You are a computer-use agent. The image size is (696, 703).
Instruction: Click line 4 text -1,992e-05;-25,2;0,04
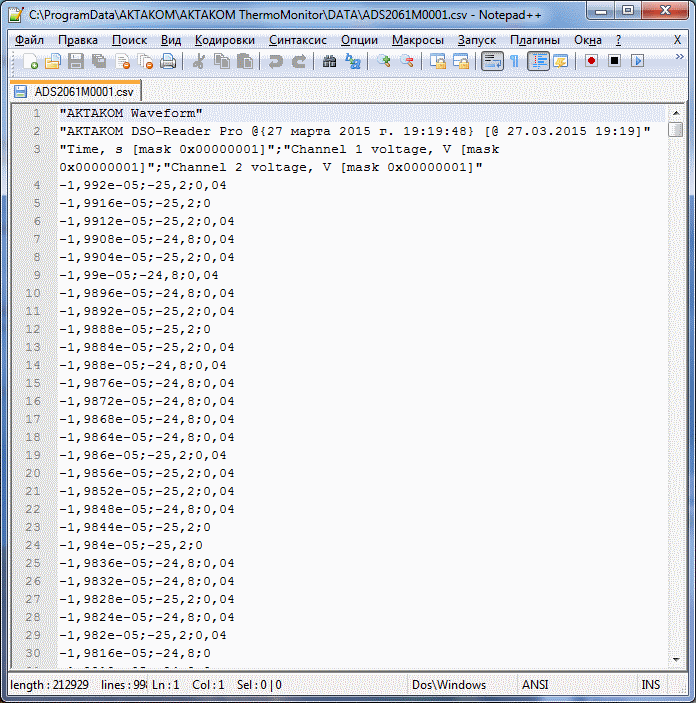(143, 185)
